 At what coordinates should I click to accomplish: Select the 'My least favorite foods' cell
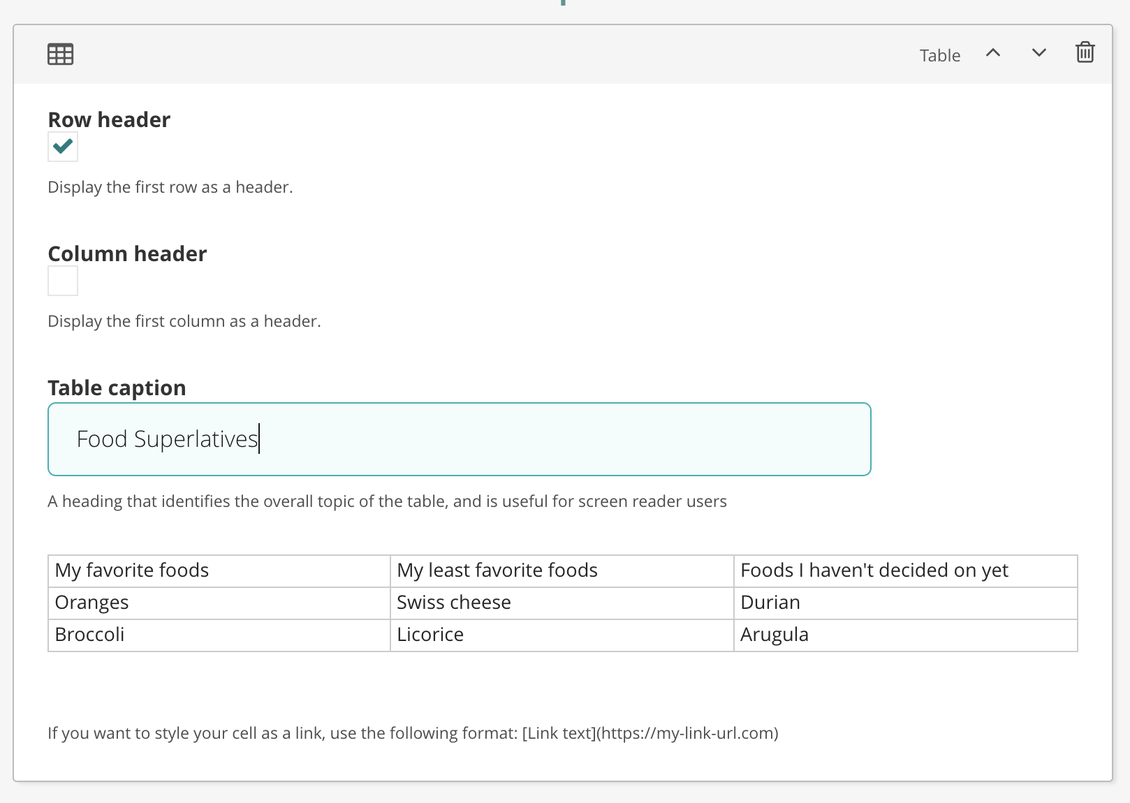[562, 571]
